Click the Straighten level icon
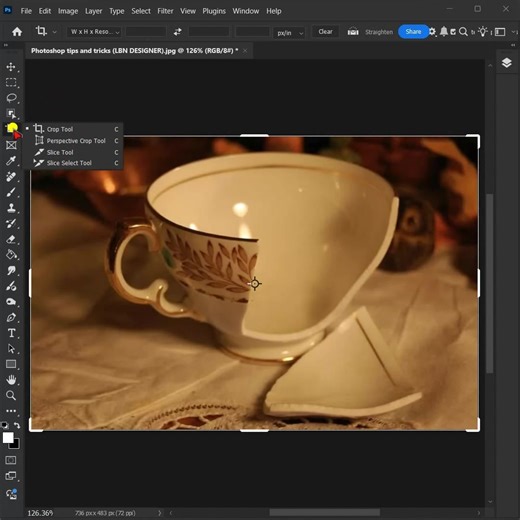 pyautogui.click(x=353, y=32)
